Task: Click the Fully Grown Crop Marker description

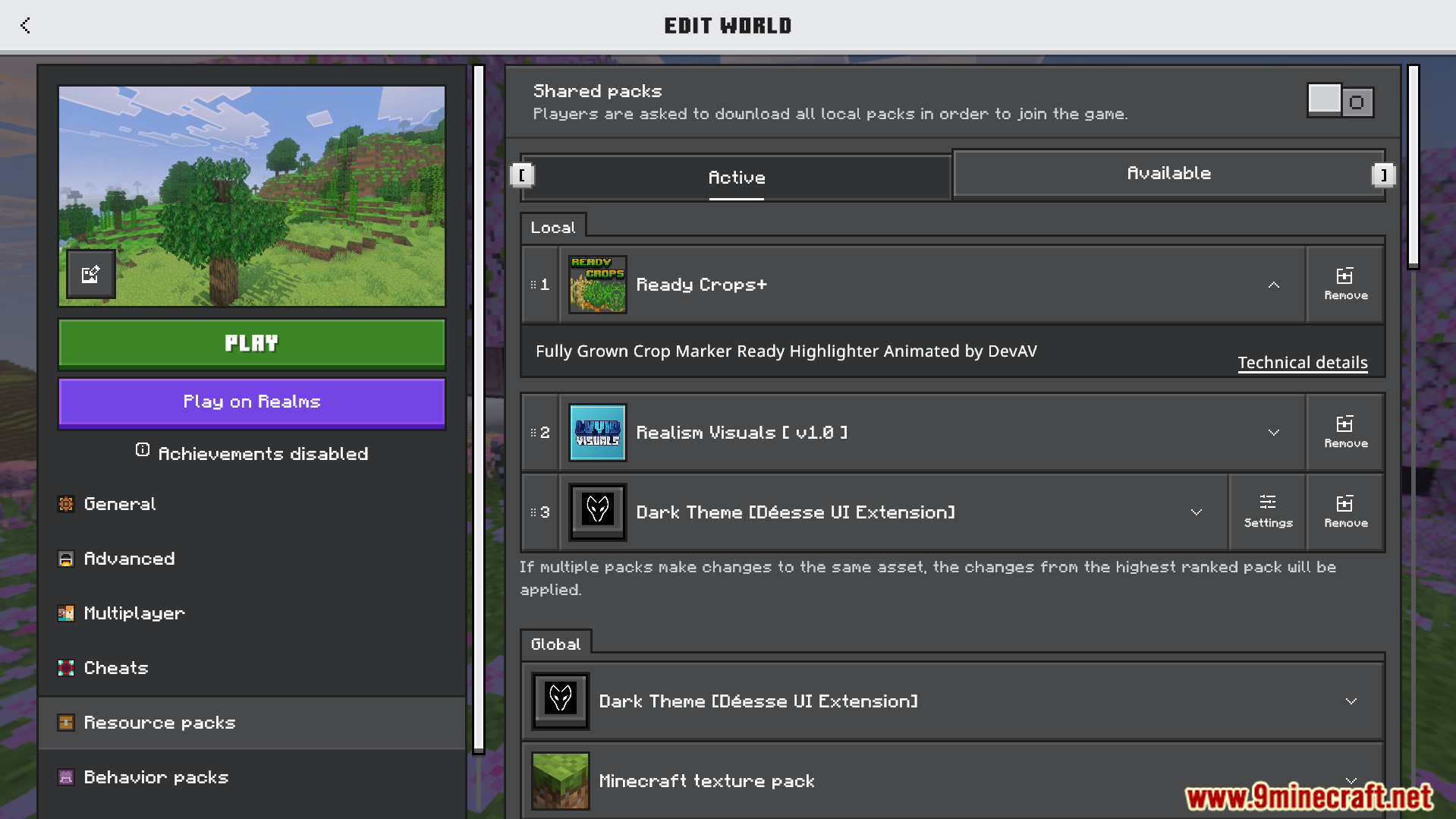Action: [x=786, y=351]
